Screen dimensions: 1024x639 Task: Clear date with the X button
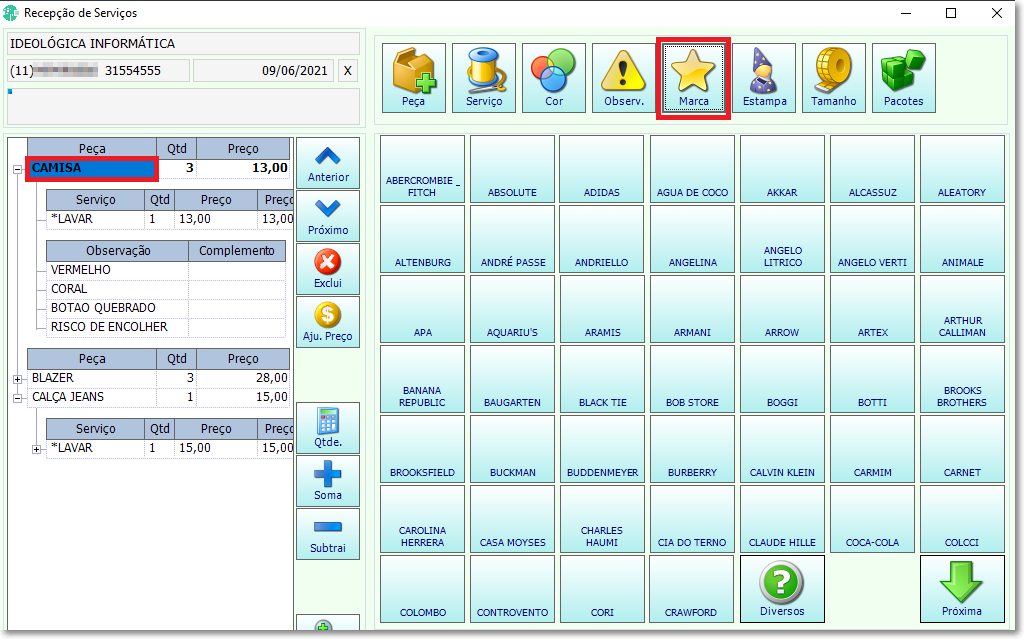coord(347,71)
